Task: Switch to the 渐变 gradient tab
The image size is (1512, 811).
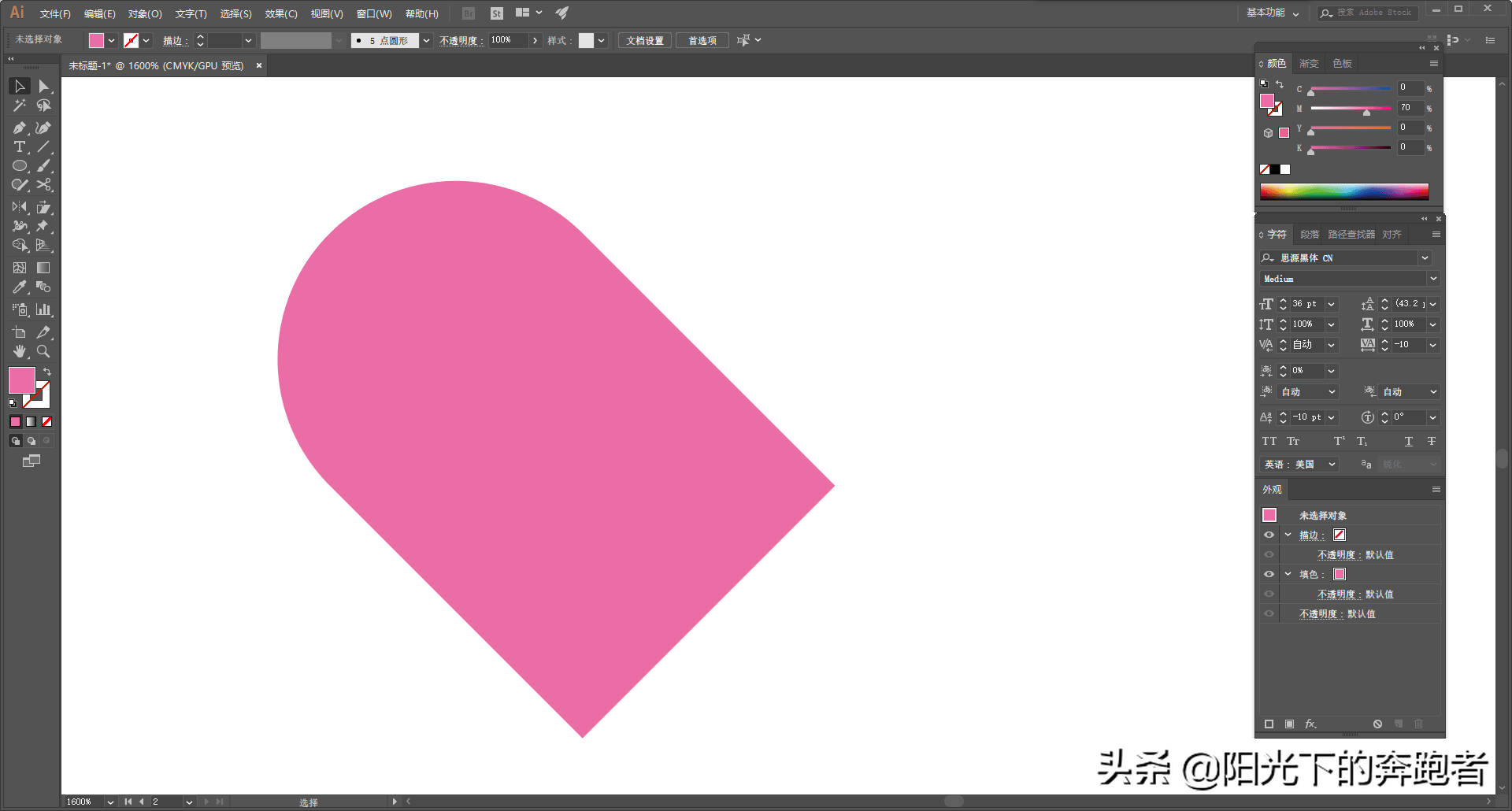Action: (1309, 64)
